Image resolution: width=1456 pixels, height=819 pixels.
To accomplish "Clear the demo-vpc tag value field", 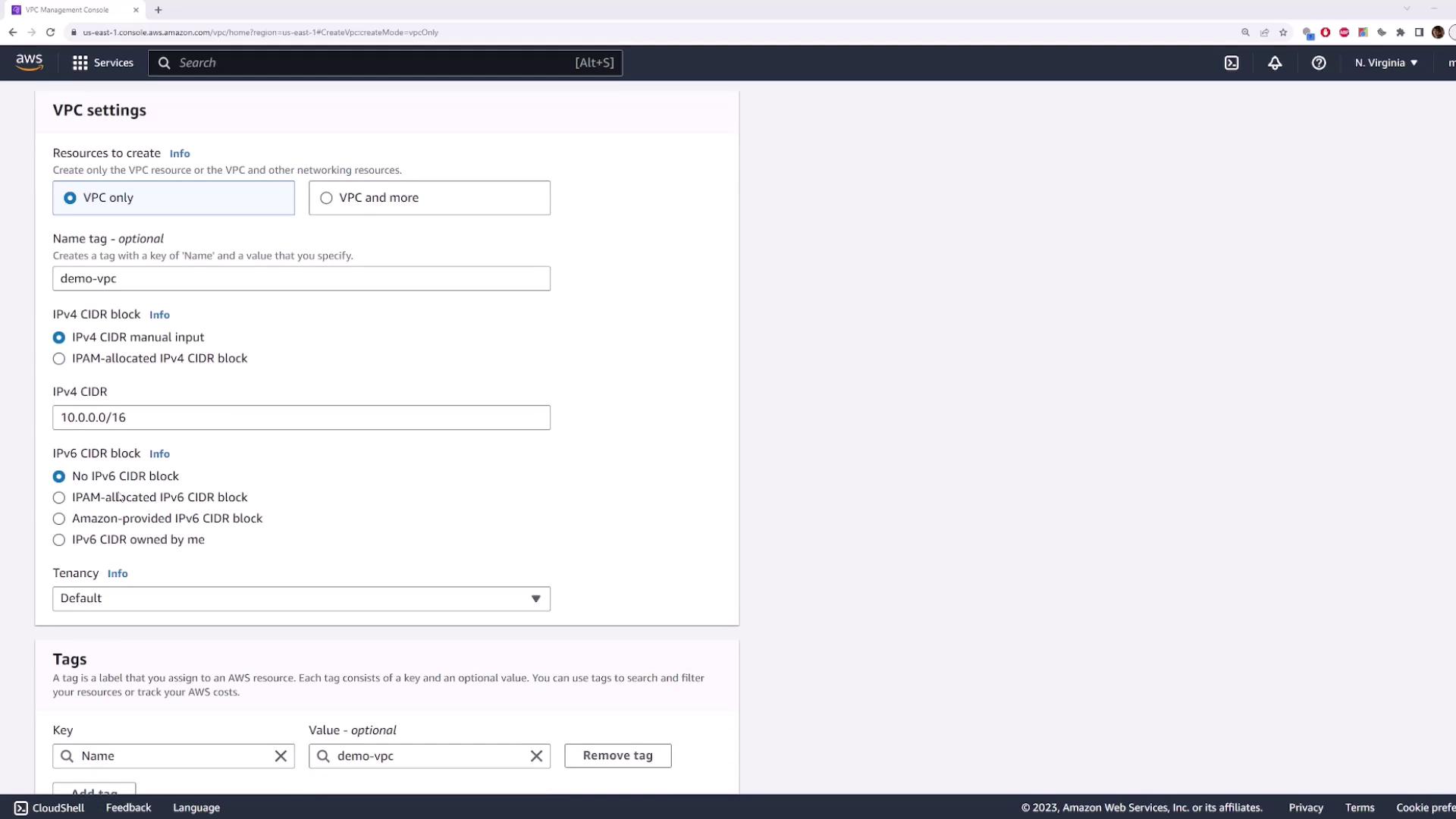I will (x=536, y=756).
